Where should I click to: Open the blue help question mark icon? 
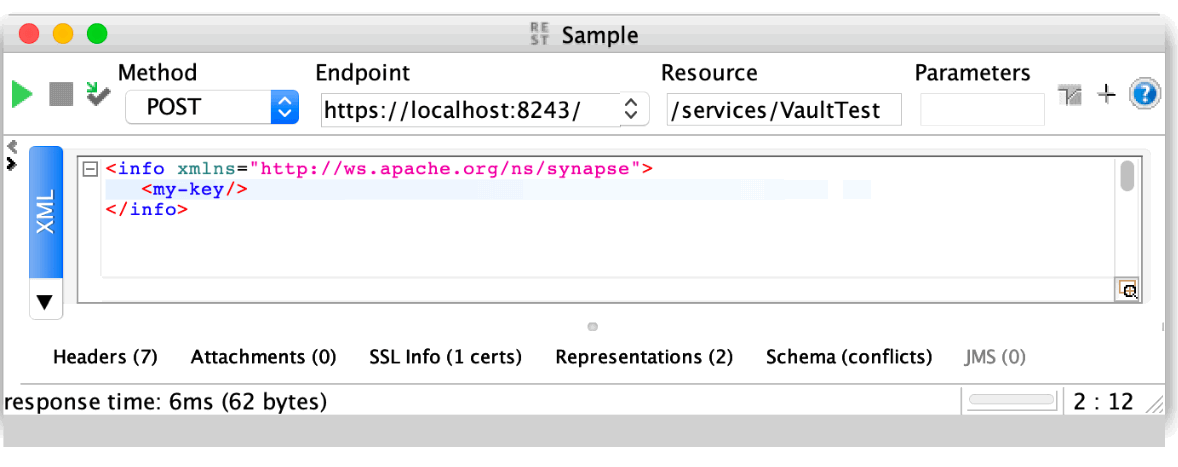point(1144,95)
